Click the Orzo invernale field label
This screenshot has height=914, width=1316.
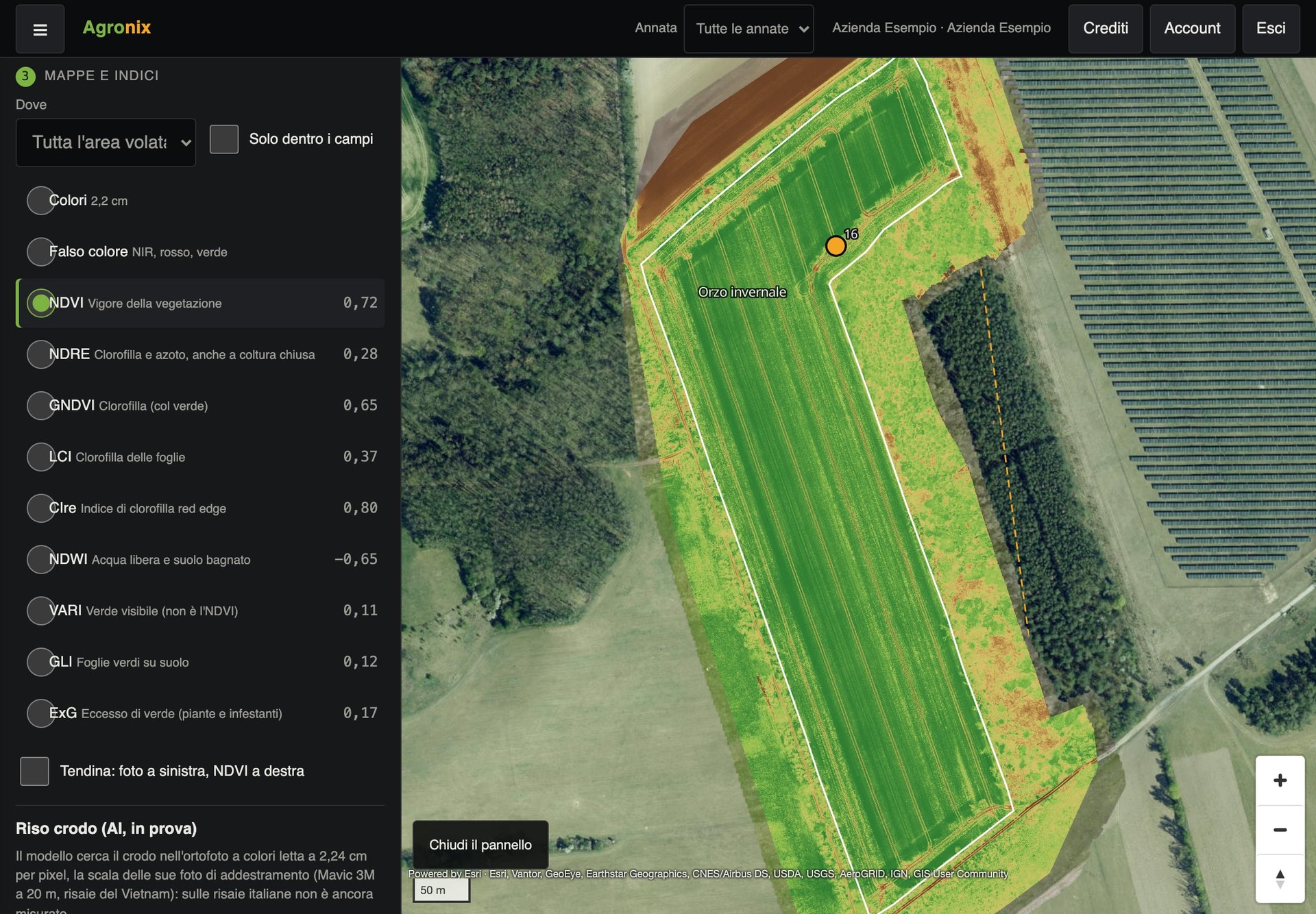[742, 292]
